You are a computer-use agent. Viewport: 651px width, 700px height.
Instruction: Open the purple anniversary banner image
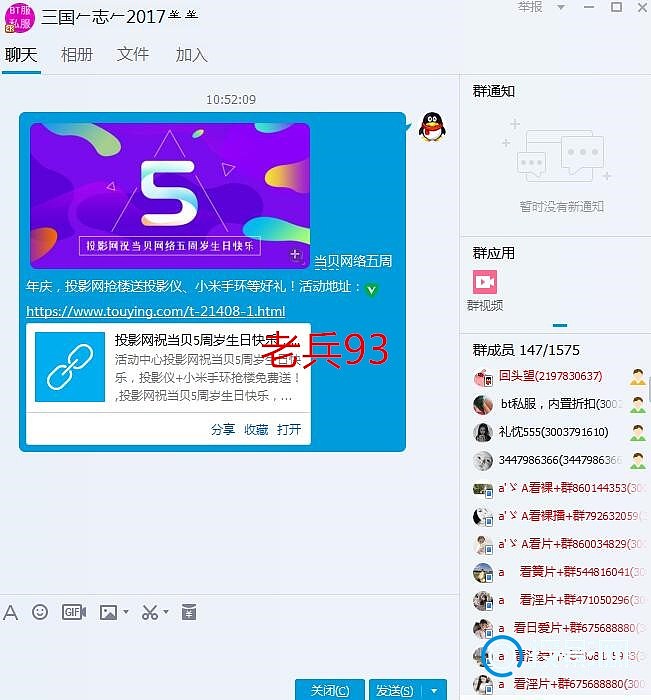[170, 196]
